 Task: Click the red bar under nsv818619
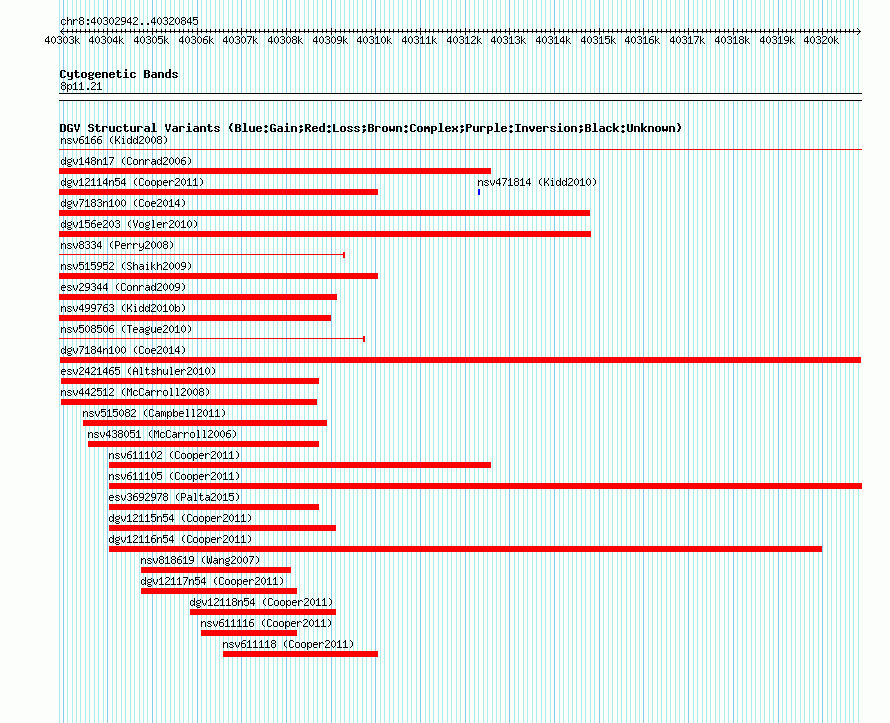point(216,570)
